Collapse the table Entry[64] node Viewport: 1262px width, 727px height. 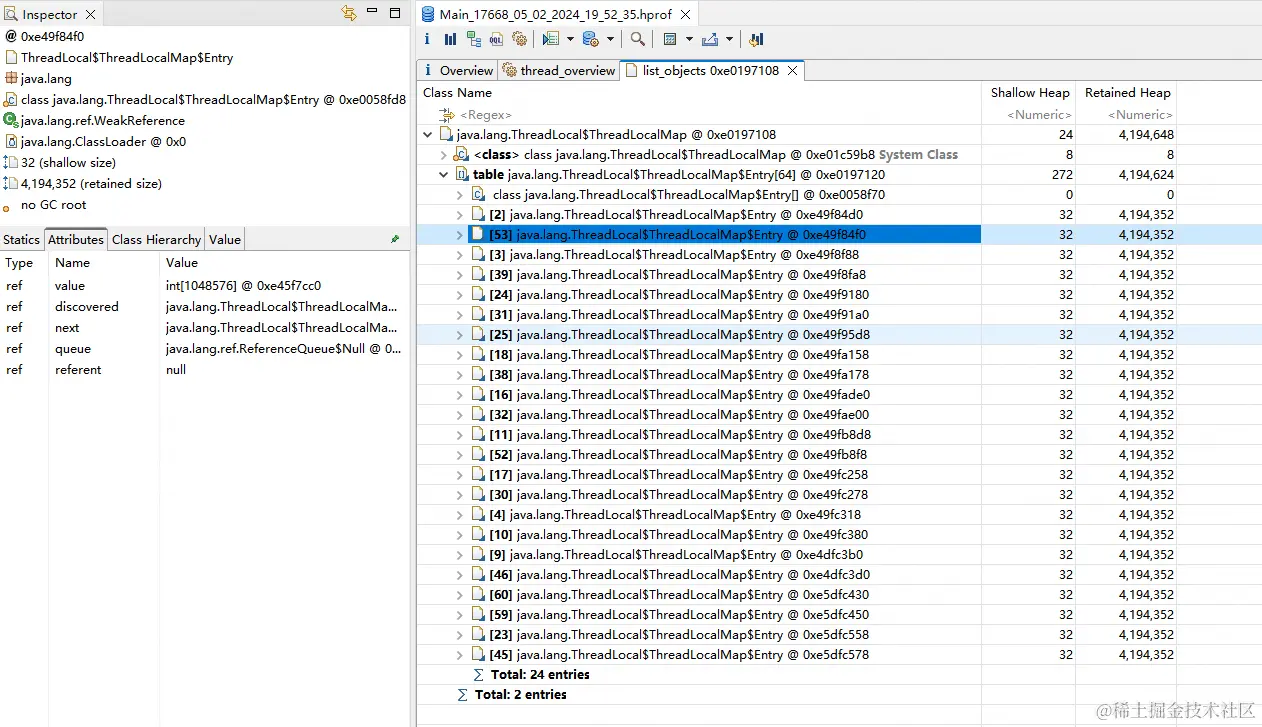click(x=444, y=174)
